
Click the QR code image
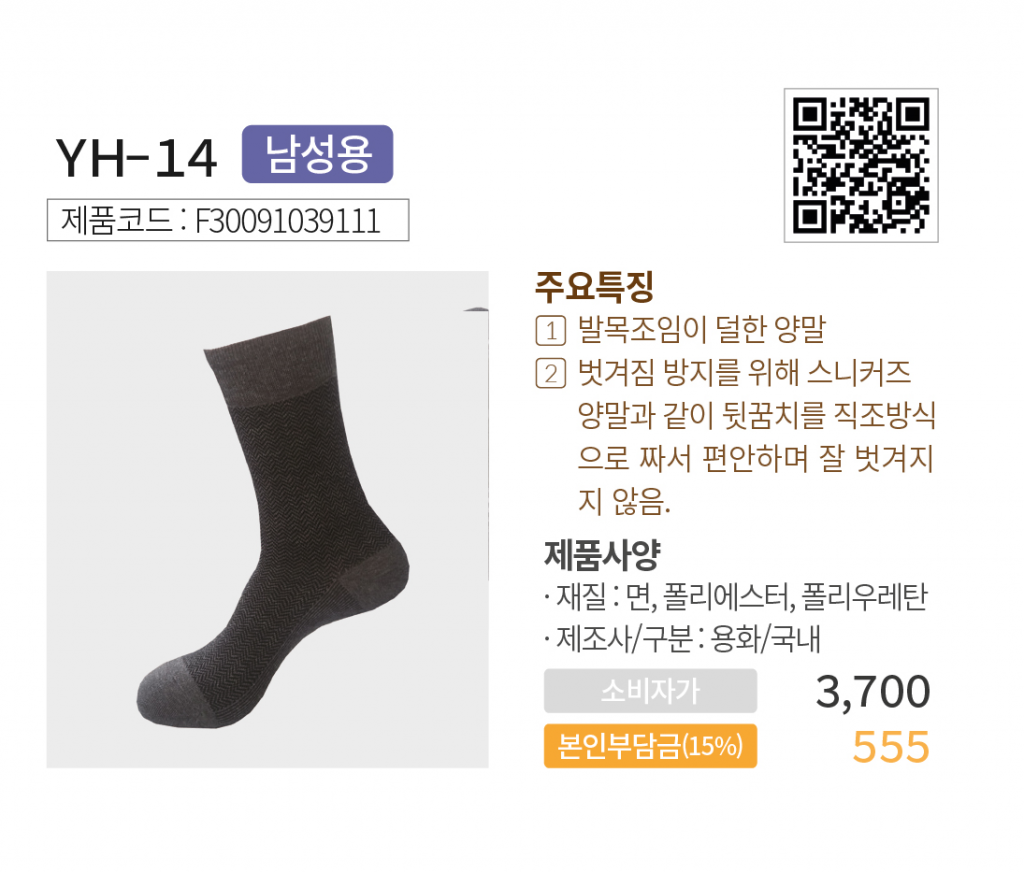[861, 165]
